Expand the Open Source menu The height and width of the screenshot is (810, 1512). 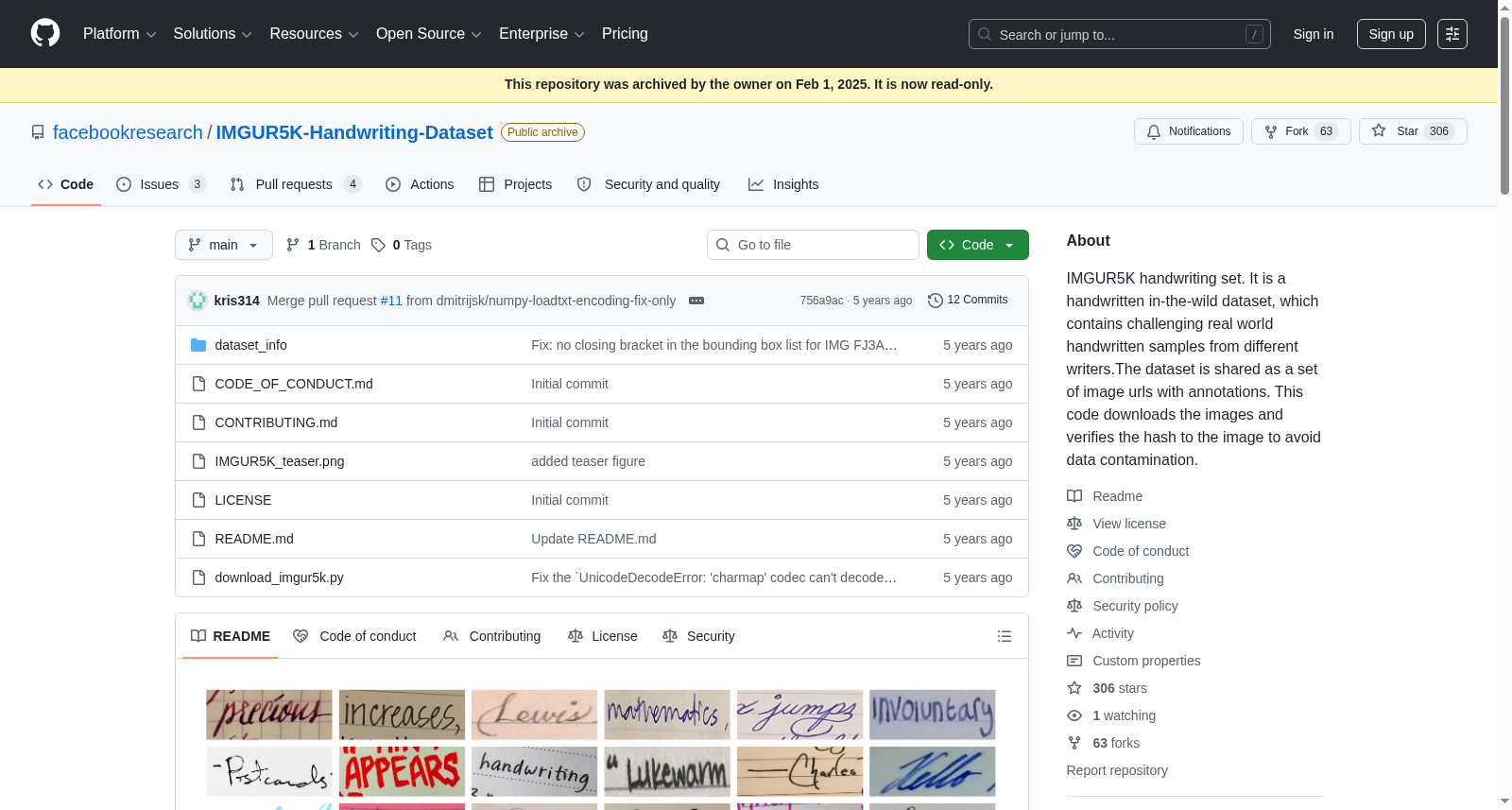[x=429, y=34]
